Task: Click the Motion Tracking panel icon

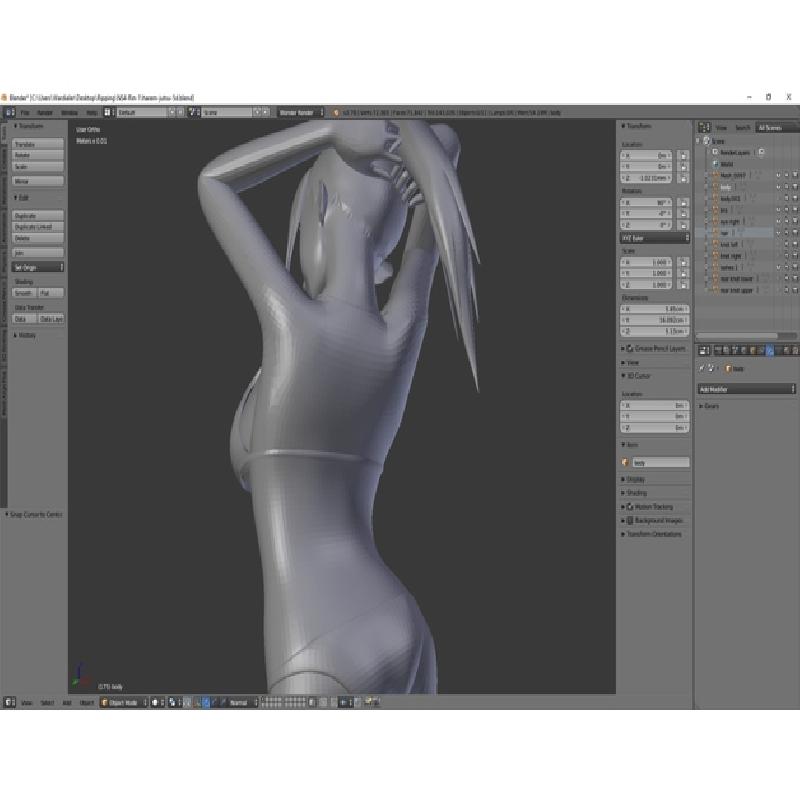Action: 630,507
